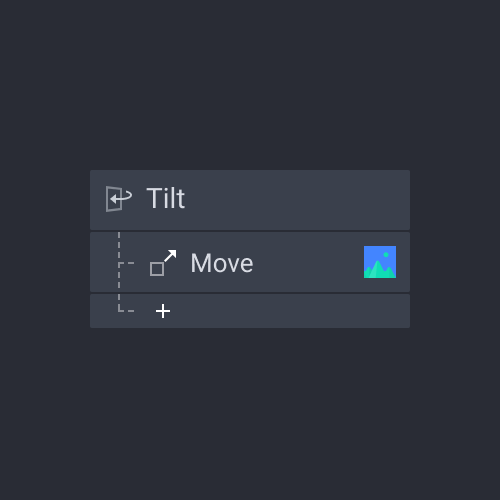500x500 pixels.
Task: Click blank area of Tilt row
Action: [297, 200]
